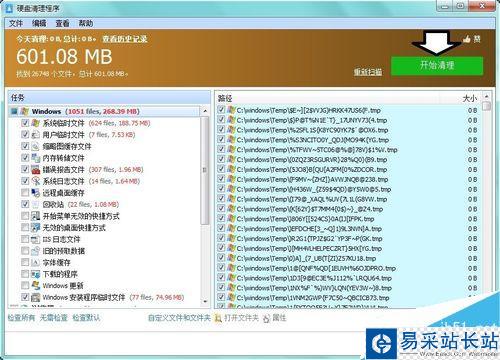Screen dimensions: 500x360
Task: Click file list scrollbar up arrow
Action: 487,97
